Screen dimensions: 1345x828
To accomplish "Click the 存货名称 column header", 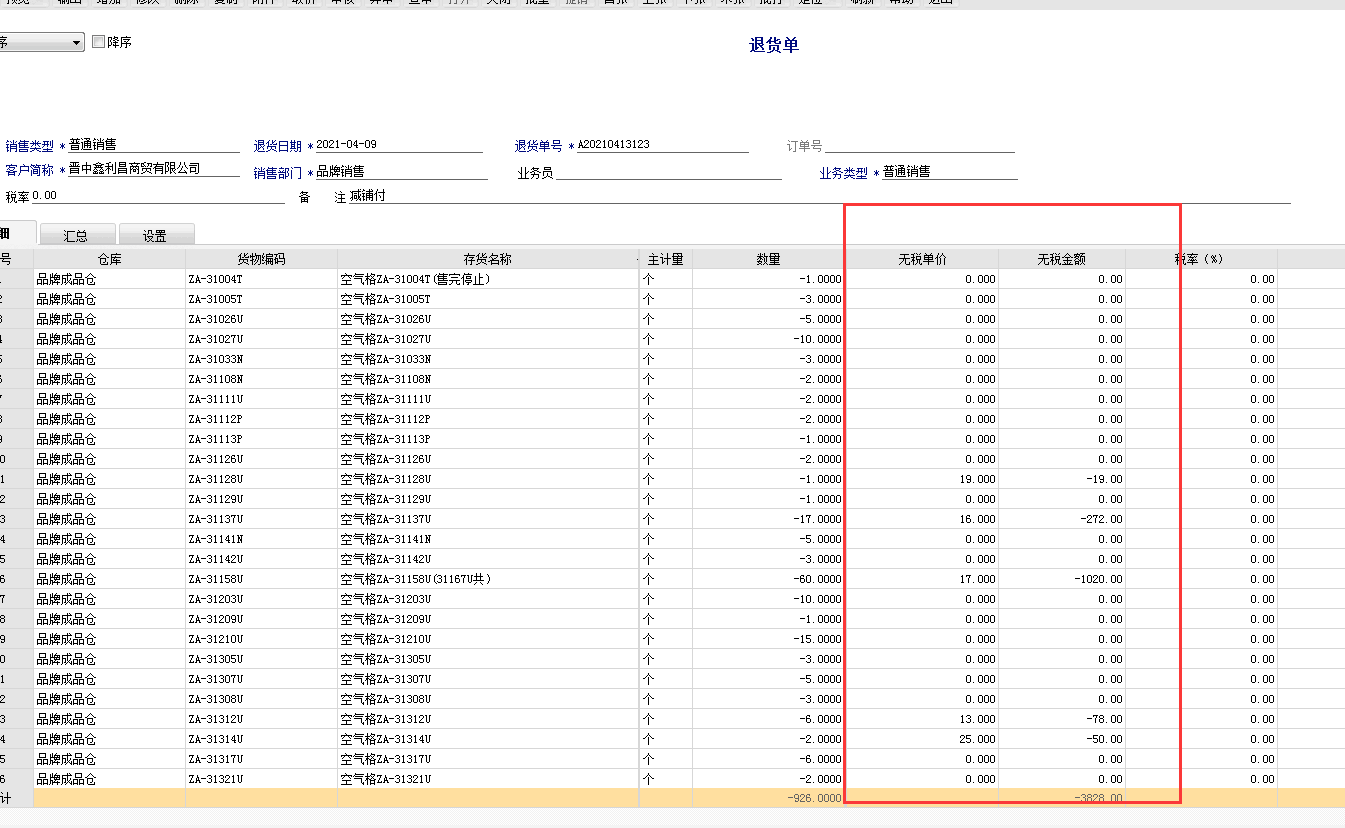I will pos(488,259).
